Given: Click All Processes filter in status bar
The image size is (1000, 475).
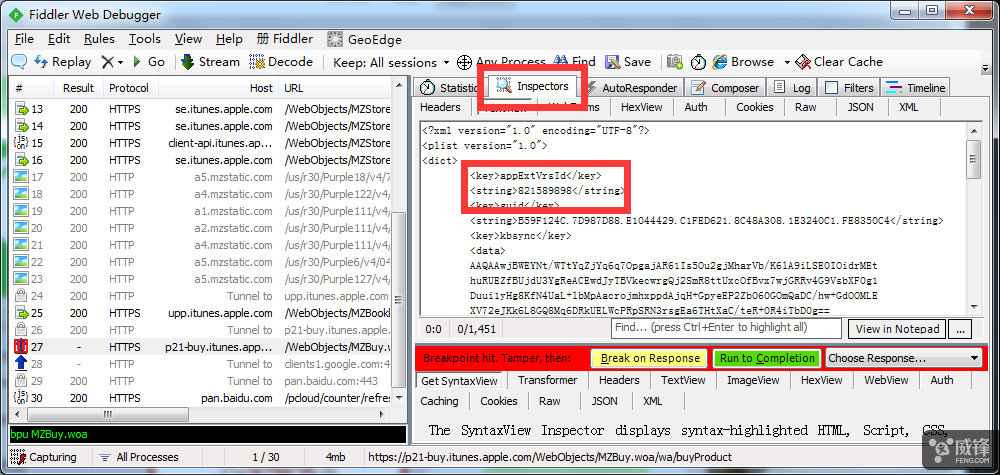Looking at the screenshot, I should point(140,457).
